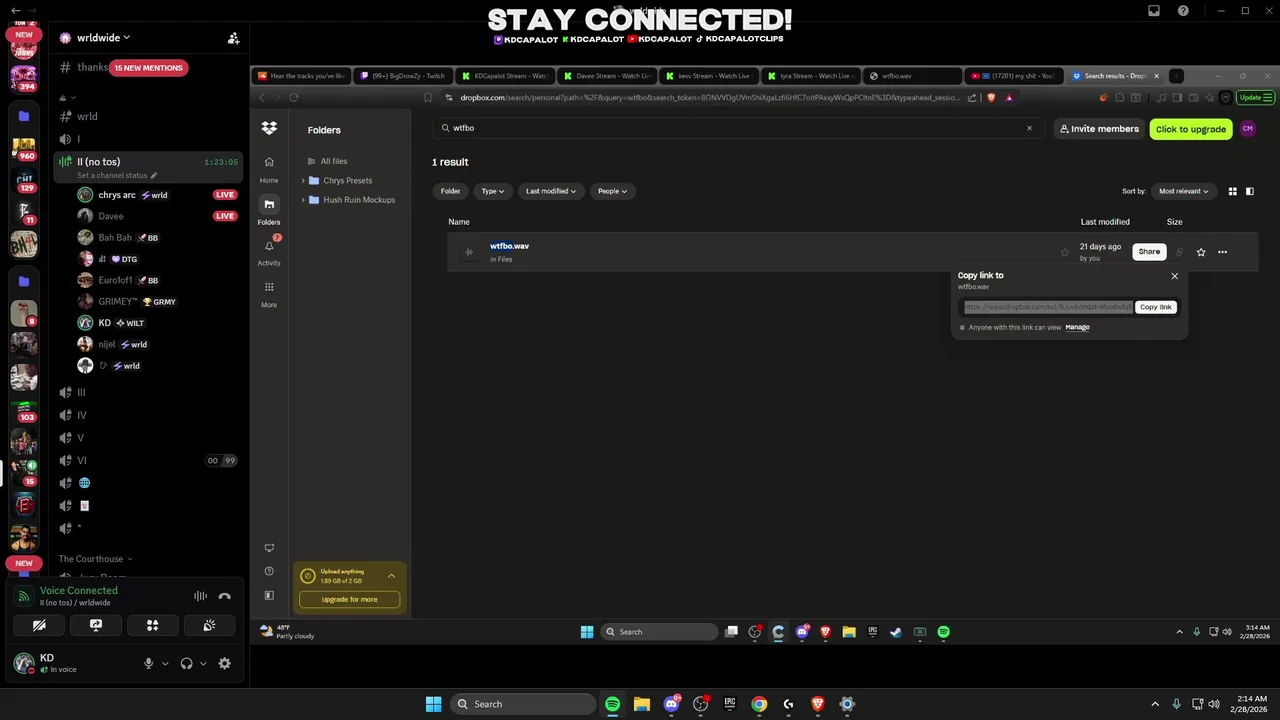Screen dimensions: 1280x720
Task: Apply the Folder filter chip
Action: pos(451,191)
